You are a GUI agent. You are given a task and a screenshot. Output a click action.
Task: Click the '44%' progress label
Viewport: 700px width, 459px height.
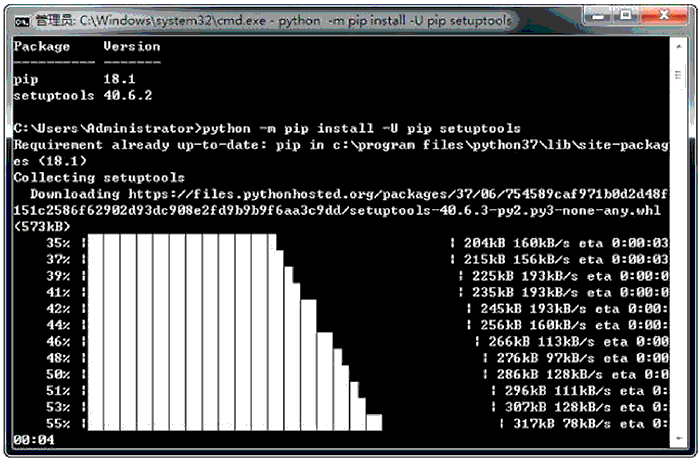[58, 325]
